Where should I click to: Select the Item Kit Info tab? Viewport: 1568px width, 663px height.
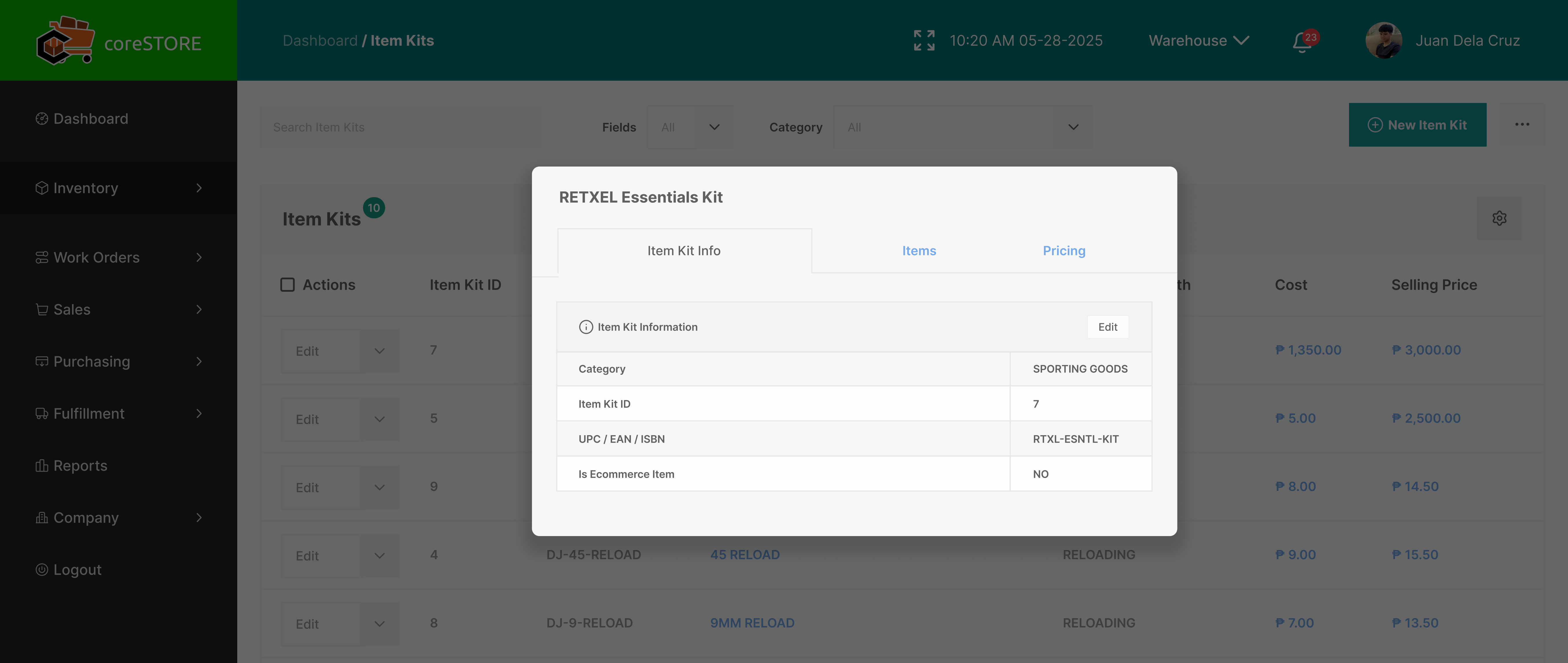click(684, 251)
